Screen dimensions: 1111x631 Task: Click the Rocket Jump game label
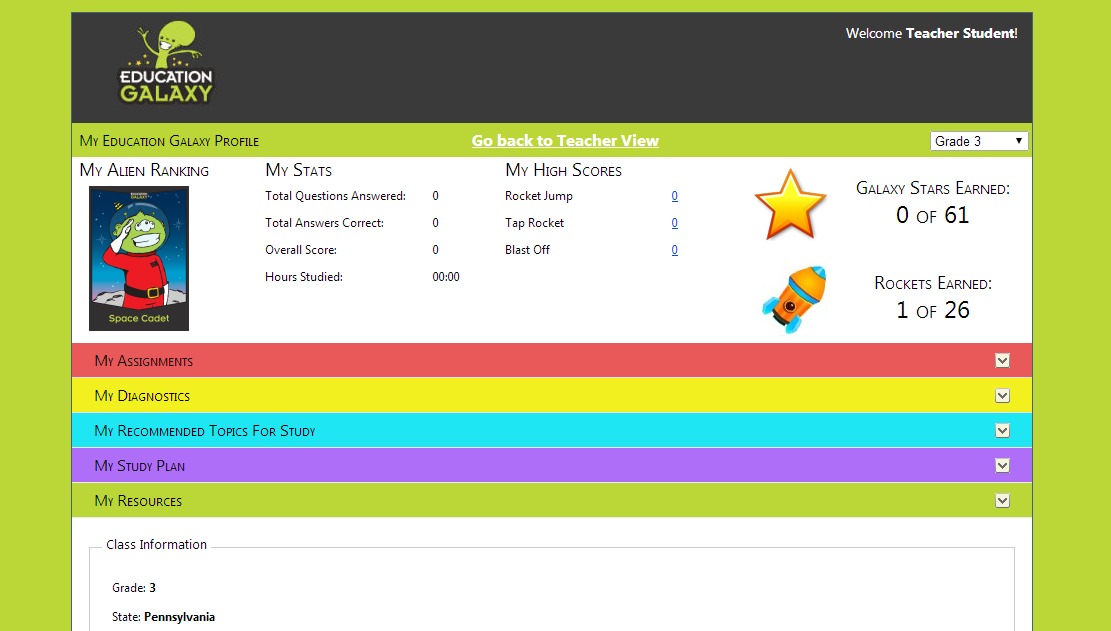(x=538, y=196)
